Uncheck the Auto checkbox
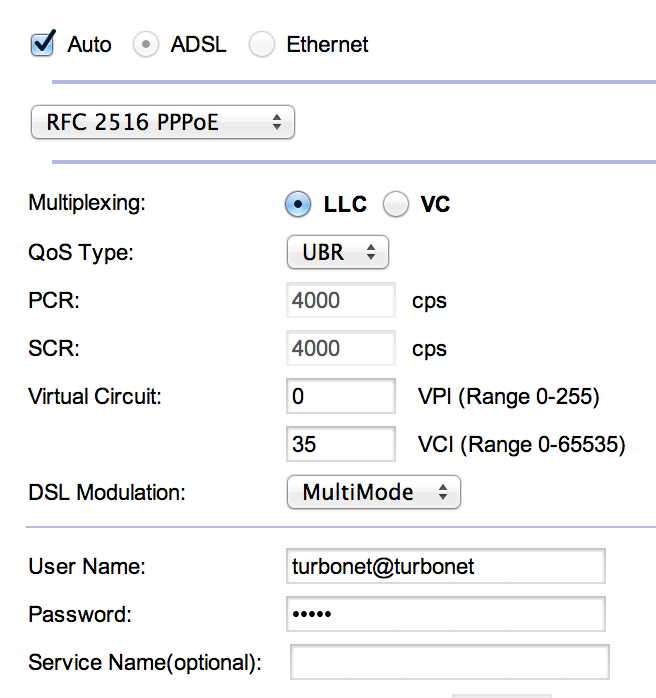Screen dimensions: 656x698 (43, 45)
